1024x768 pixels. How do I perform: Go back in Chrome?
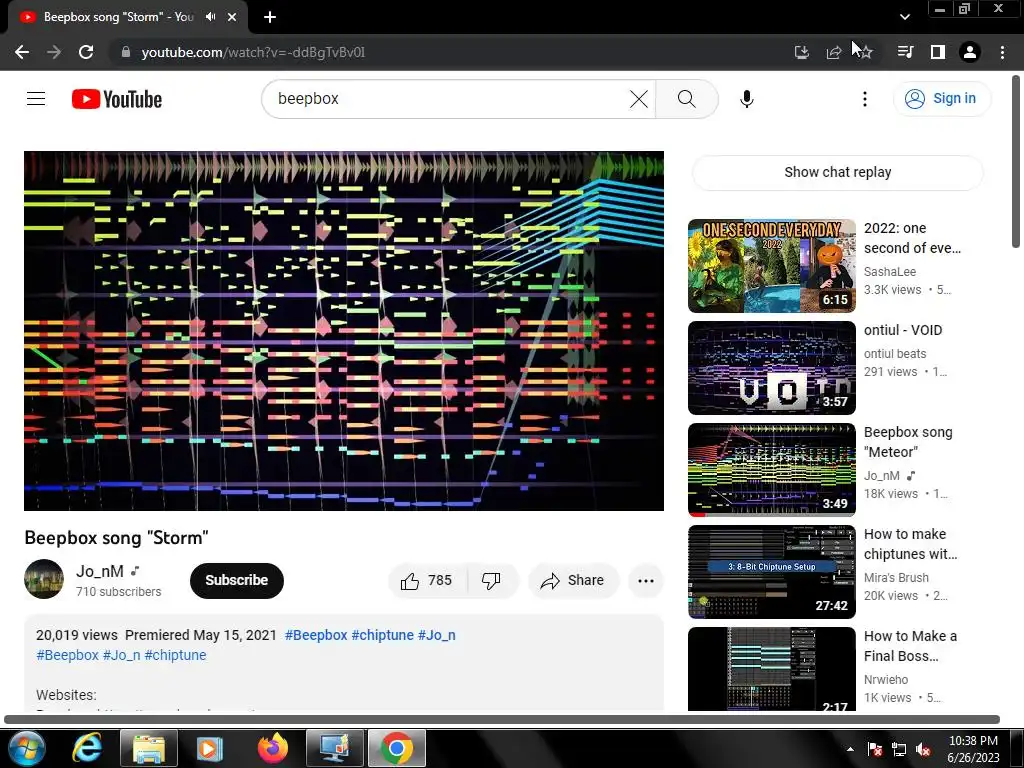22,52
